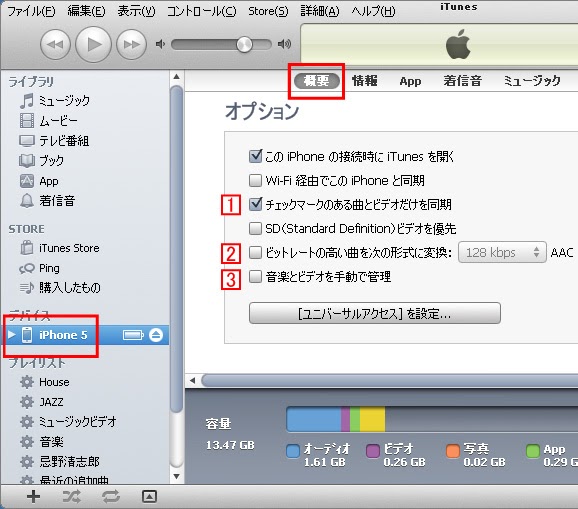Uncheck sync only checked songs and videos
Screen dimensions: 578x509
[x=255, y=204]
